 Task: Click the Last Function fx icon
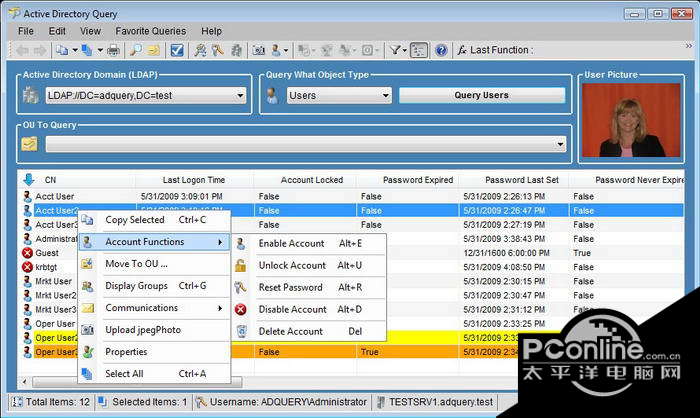tap(462, 50)
